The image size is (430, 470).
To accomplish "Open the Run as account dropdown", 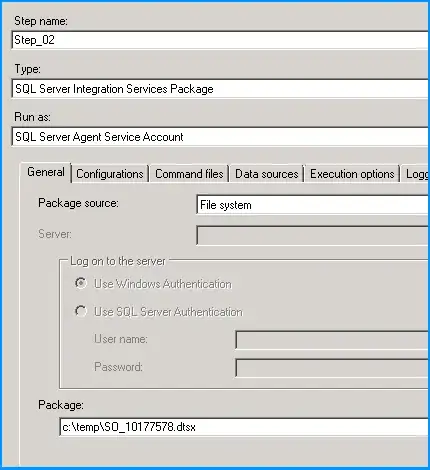I will coord(220,137).
